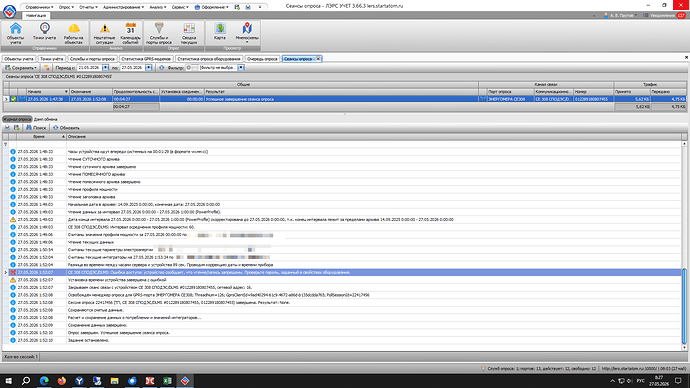Open Точки учета ribbon icon
Screen dimensions: 690x388
[x=44, y=32]
